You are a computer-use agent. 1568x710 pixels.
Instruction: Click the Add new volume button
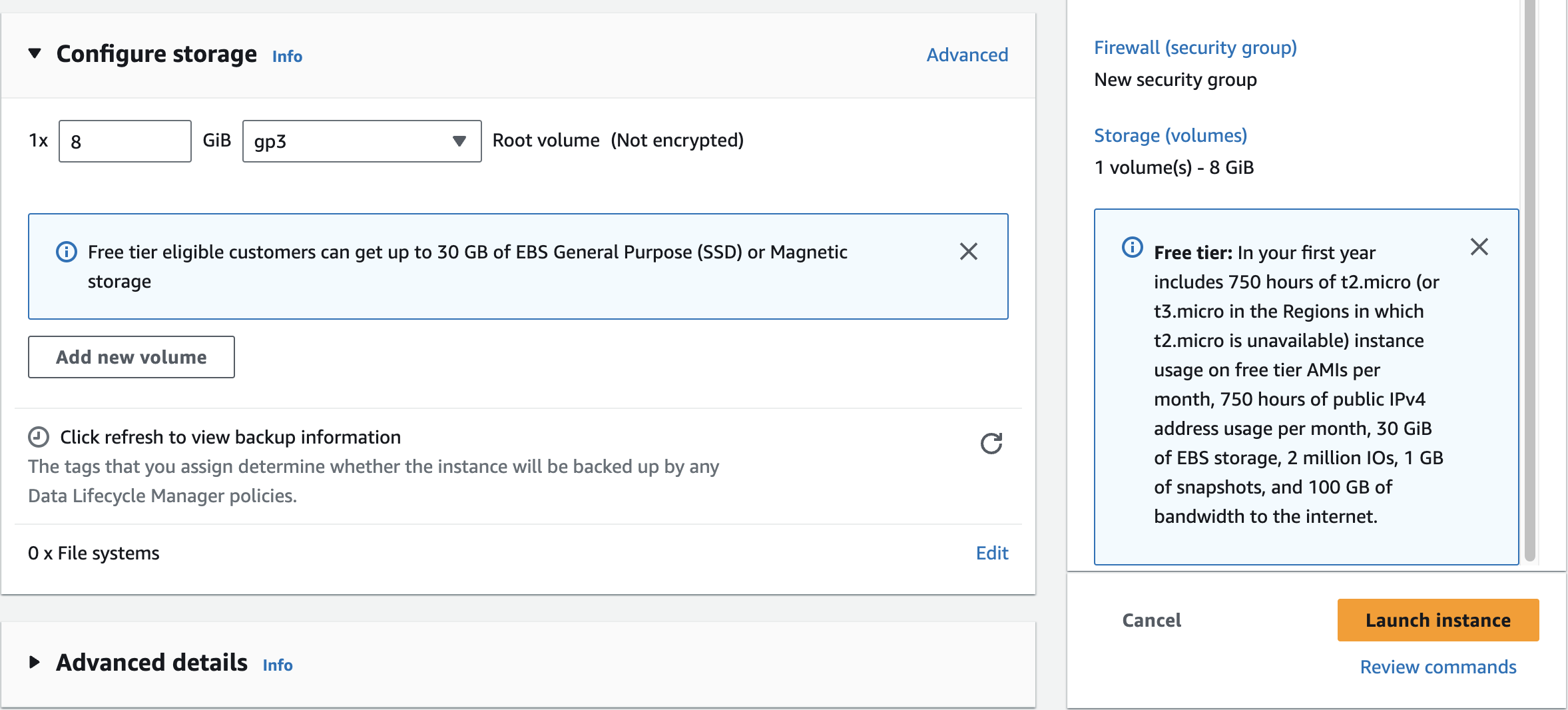131,357
